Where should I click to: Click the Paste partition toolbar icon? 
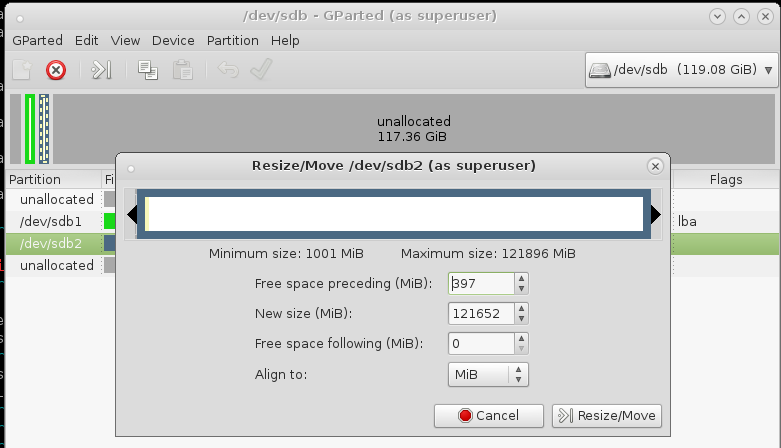[x=182, y=70]
